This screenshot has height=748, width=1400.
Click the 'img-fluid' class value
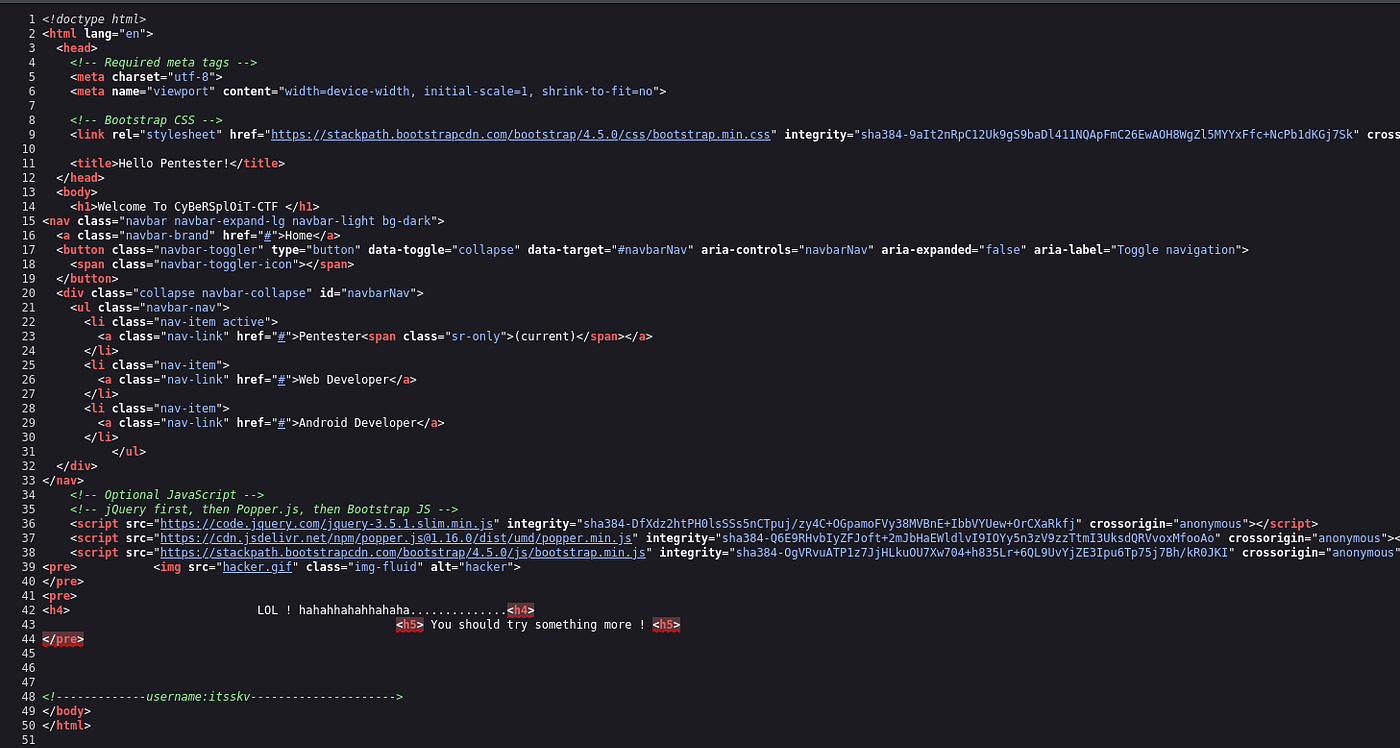[x=382, y=567]
